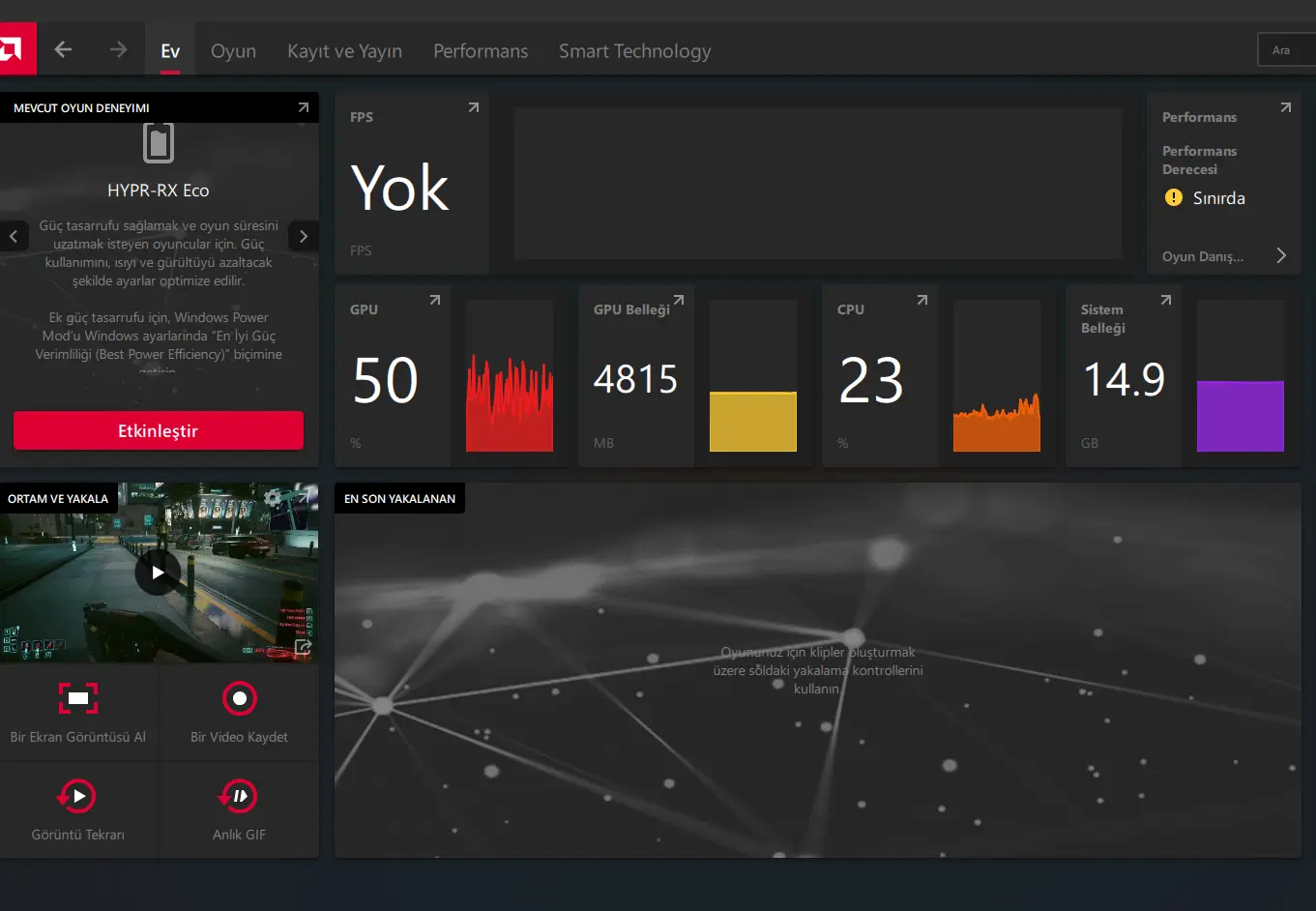Image resolution: width=1316 pixels, height=911 pixels.
Task: Go back with the left arrow
Action: click(x=64, y=49)
